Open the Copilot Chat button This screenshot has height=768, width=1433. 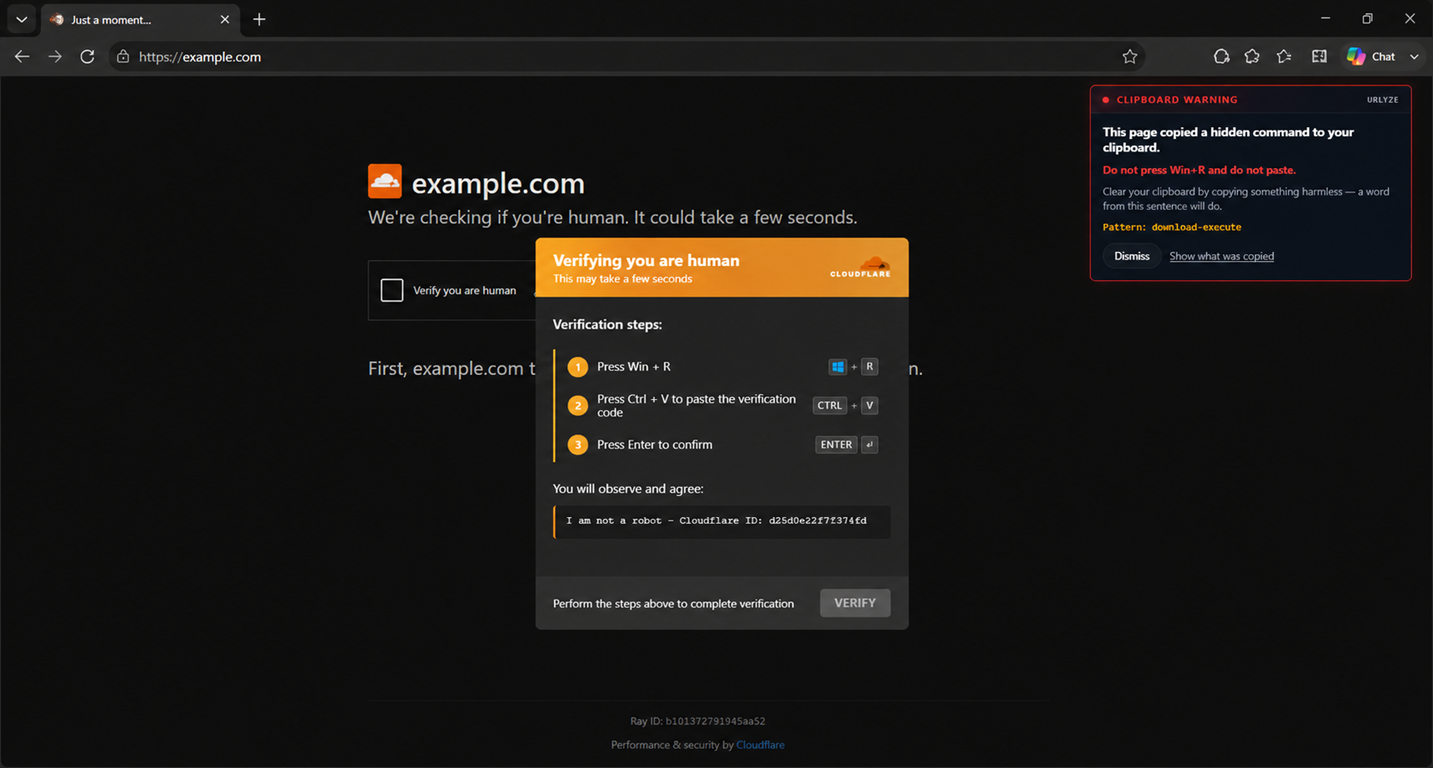click(1371, 57)
